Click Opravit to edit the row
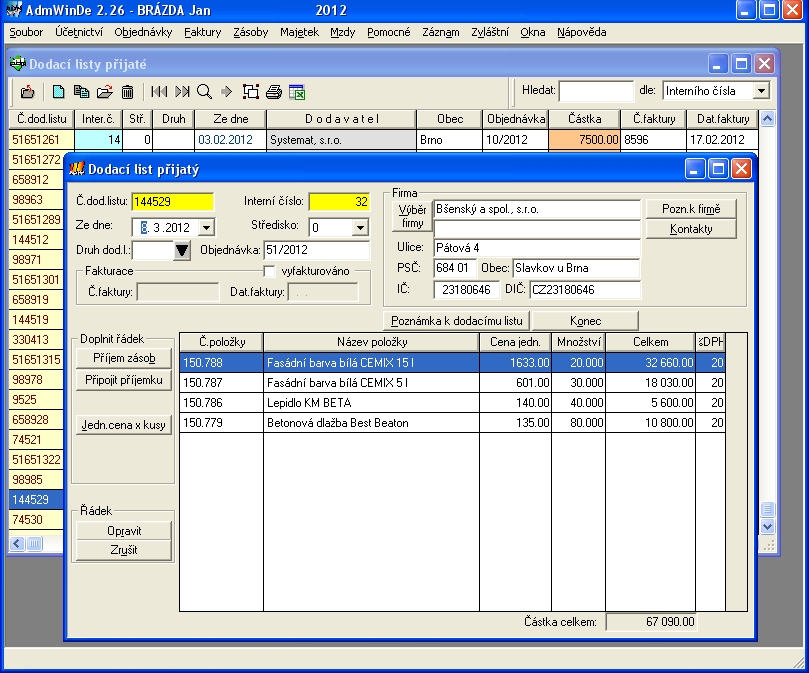 (124, 531)
